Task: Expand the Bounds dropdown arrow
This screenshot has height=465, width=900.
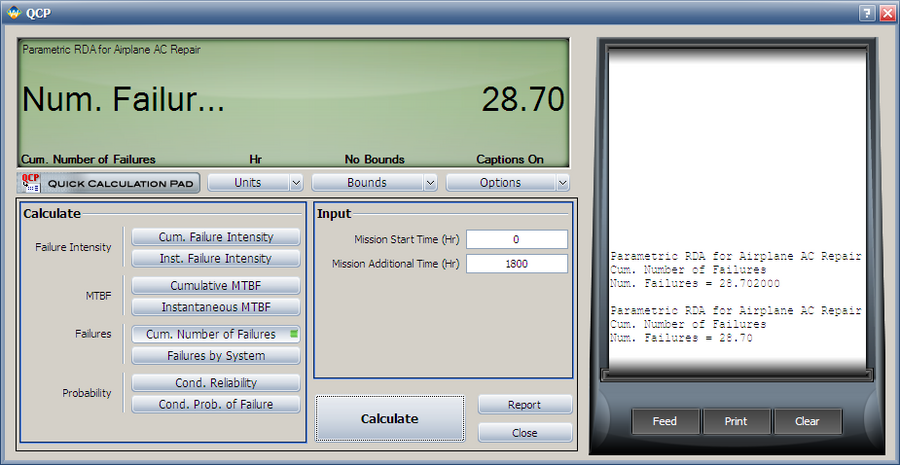Action: [x=430, y=183]
